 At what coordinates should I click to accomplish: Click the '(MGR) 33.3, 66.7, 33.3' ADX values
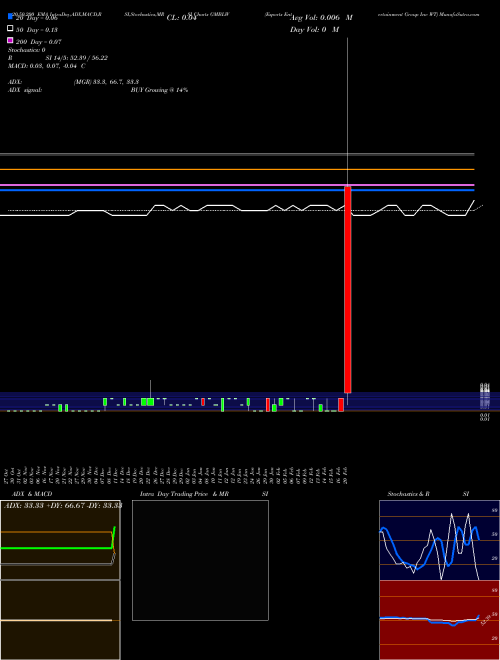coord(106,82)
